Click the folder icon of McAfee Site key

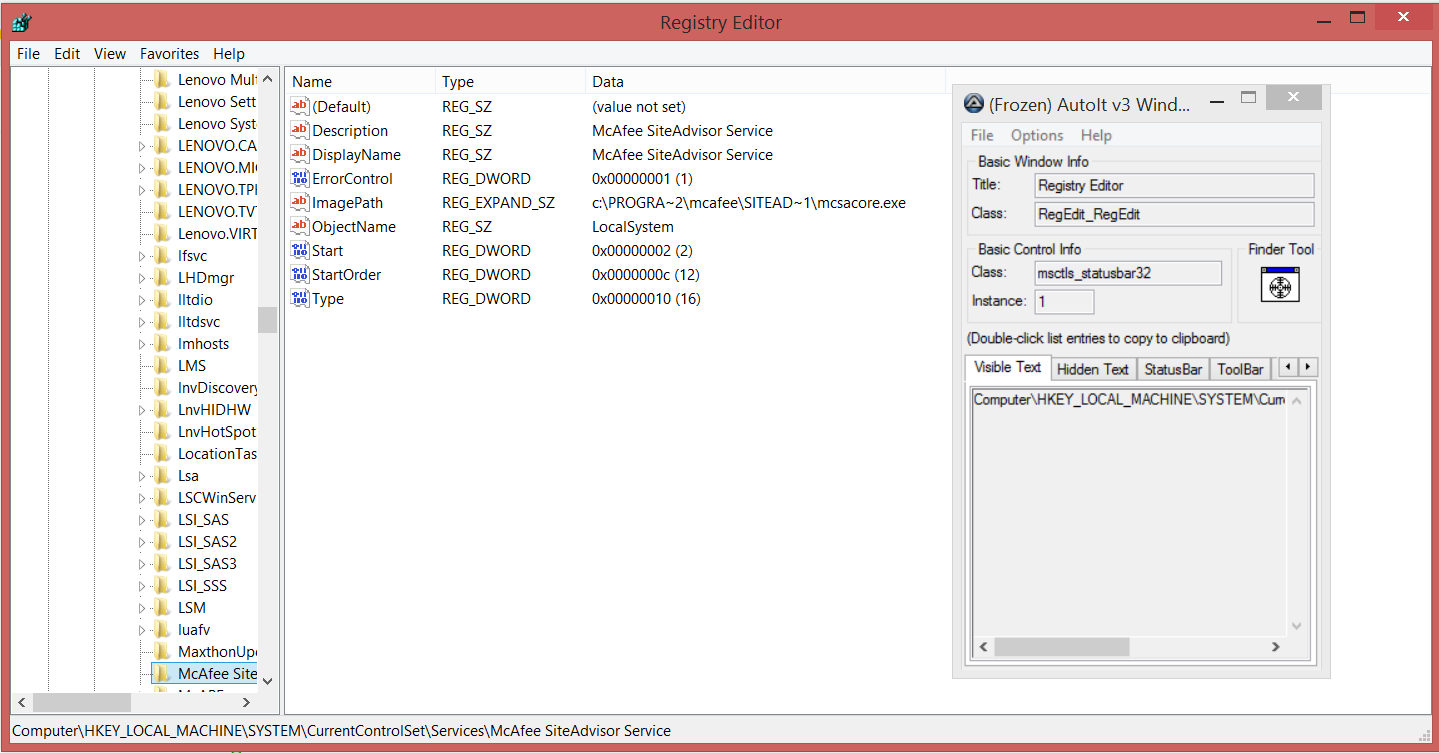pyautogui.click(x=162, y=673)
